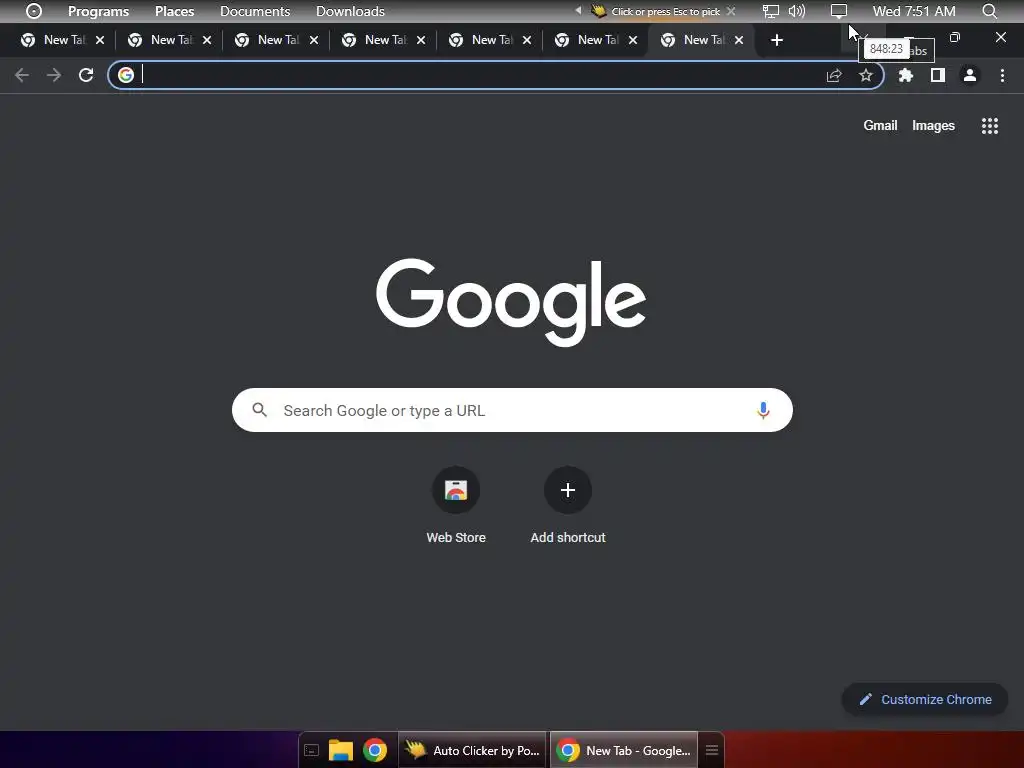The height and width of the screenshot is (768, 1024).
Task: Open the Places menu
Action: tap(174, 11)
